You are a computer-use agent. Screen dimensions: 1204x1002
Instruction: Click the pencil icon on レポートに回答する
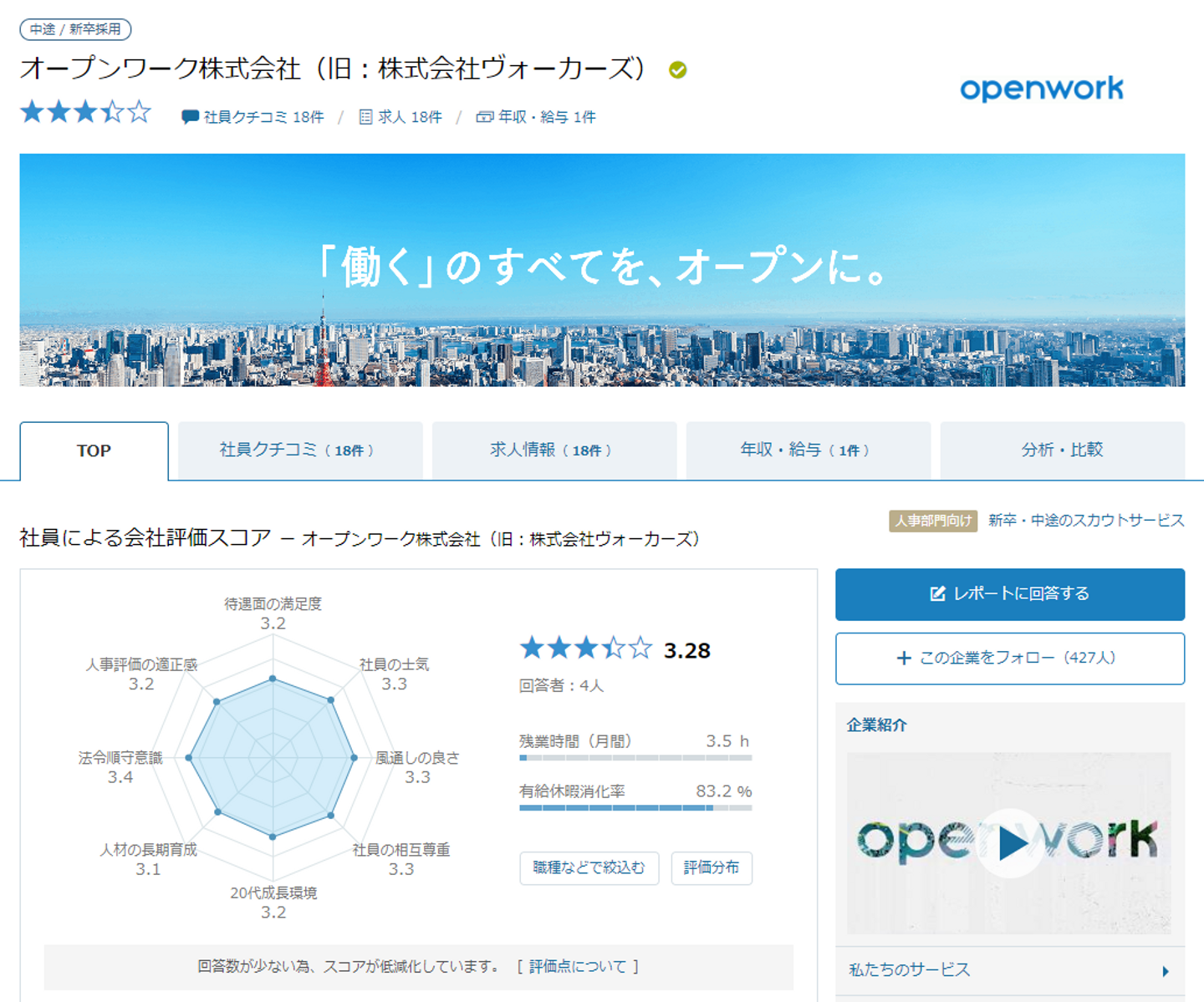[x=938, y=593]
